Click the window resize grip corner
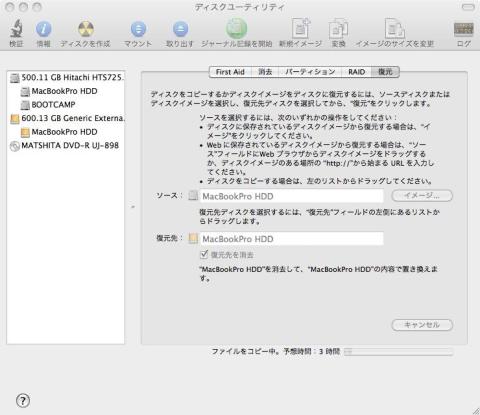This screenshot has height=415, width=480. [x=476, y=411]
